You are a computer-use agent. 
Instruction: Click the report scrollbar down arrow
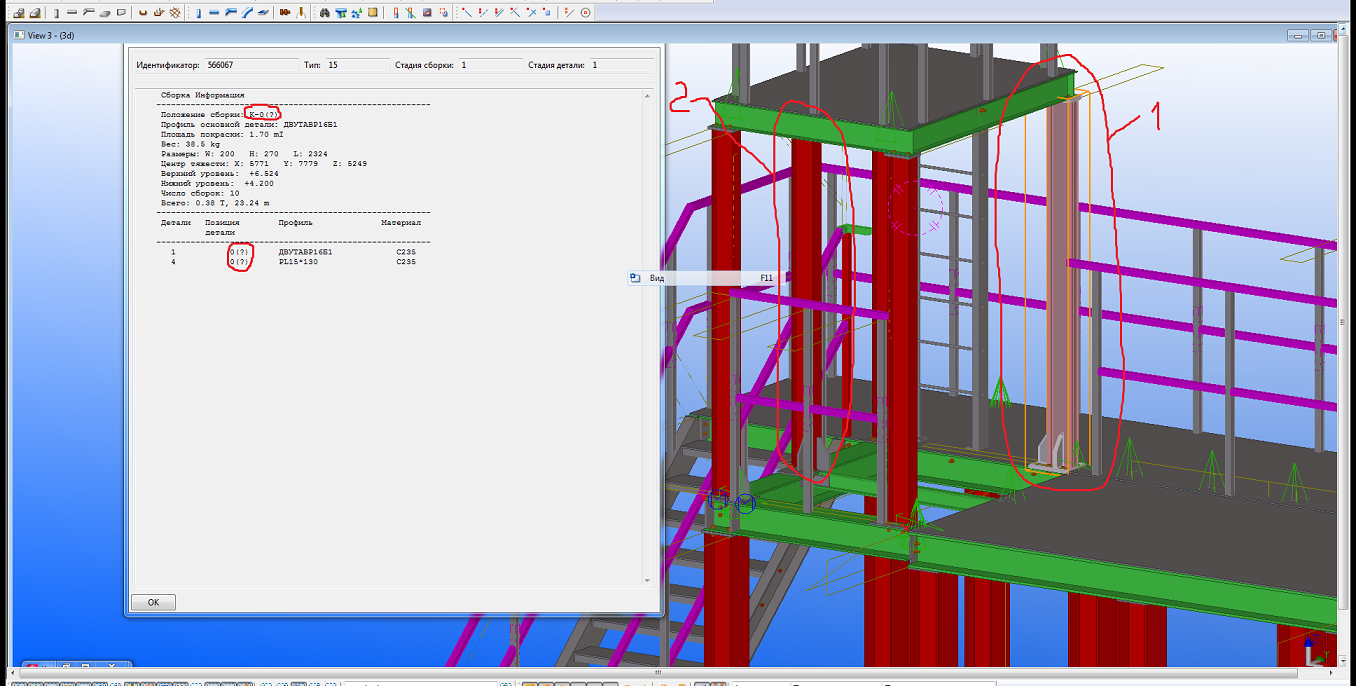(x=646, y=580)
